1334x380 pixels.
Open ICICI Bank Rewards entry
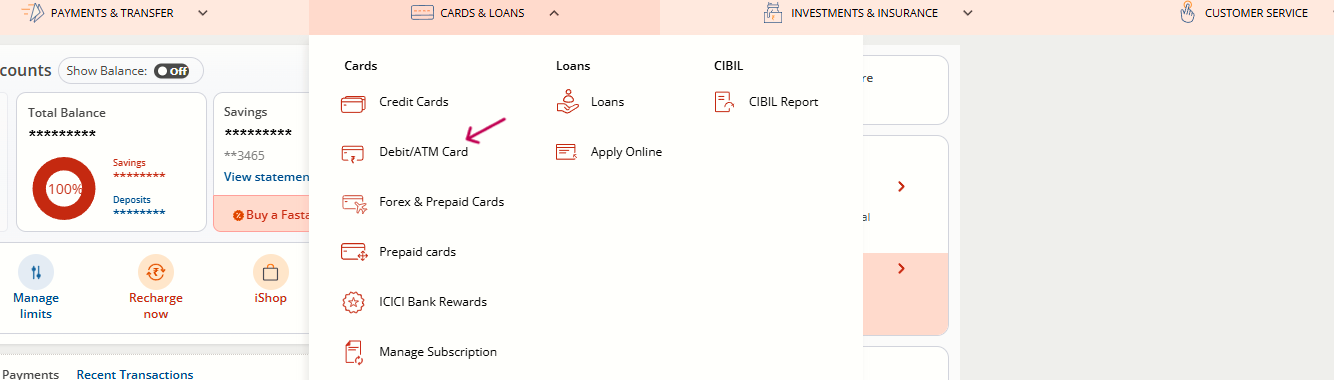(433, 302)
